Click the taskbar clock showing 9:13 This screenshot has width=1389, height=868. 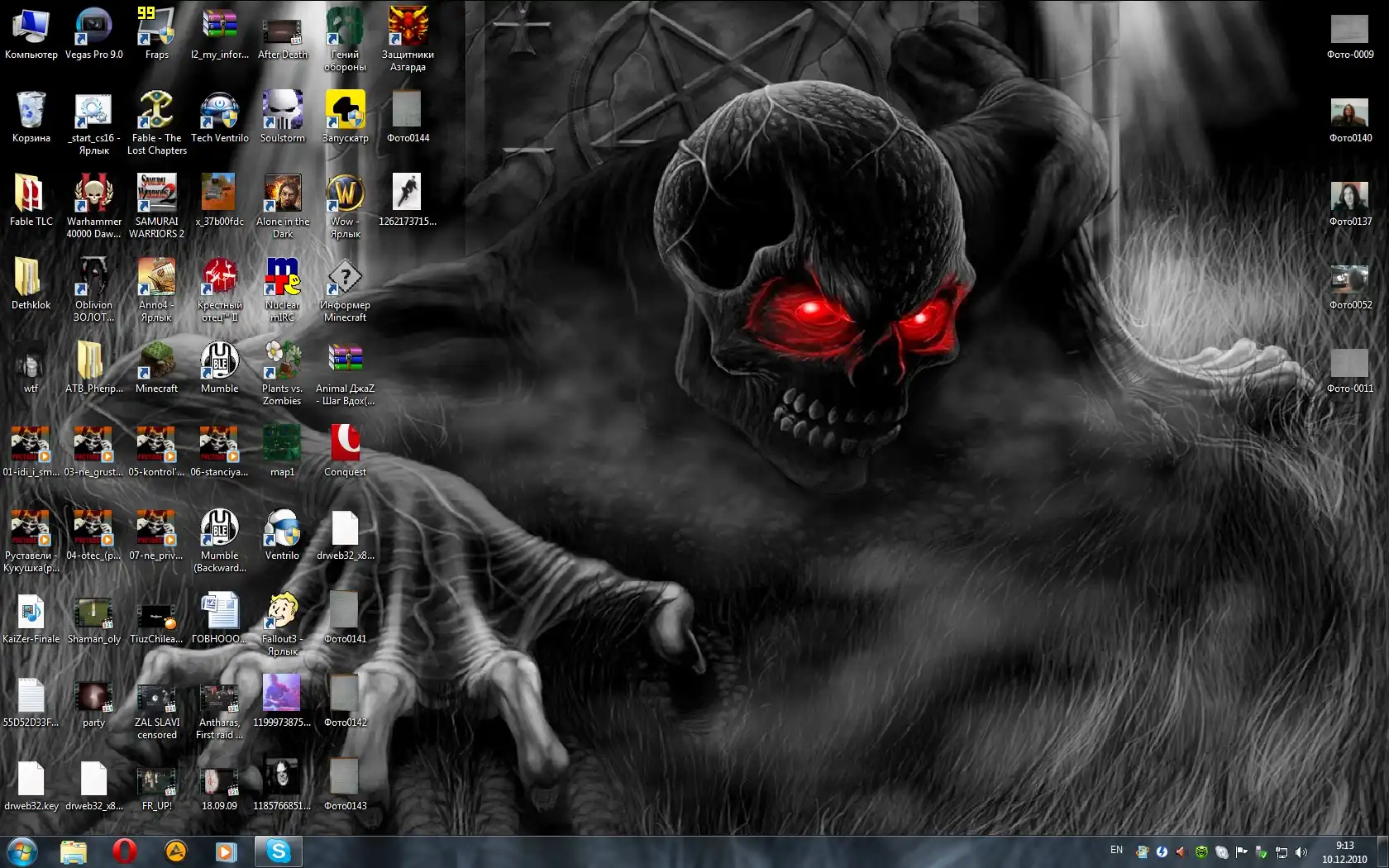(1344, 852)
